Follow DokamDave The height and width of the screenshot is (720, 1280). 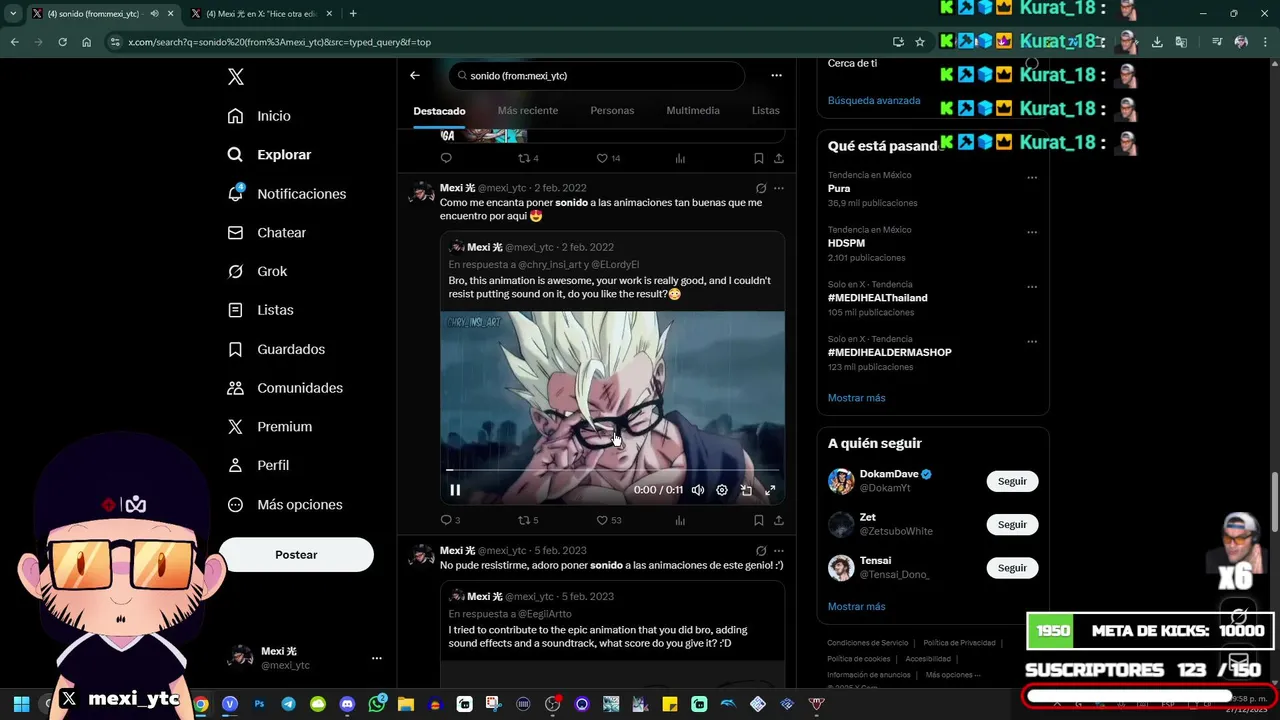coord(1012,481)
